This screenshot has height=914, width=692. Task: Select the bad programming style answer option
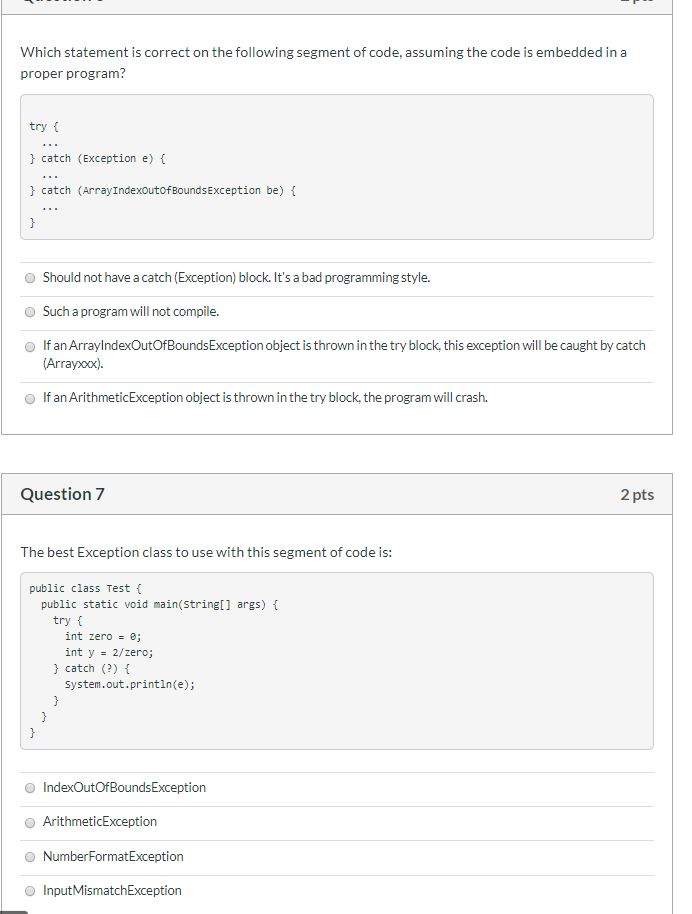click(x=30, y=278)
